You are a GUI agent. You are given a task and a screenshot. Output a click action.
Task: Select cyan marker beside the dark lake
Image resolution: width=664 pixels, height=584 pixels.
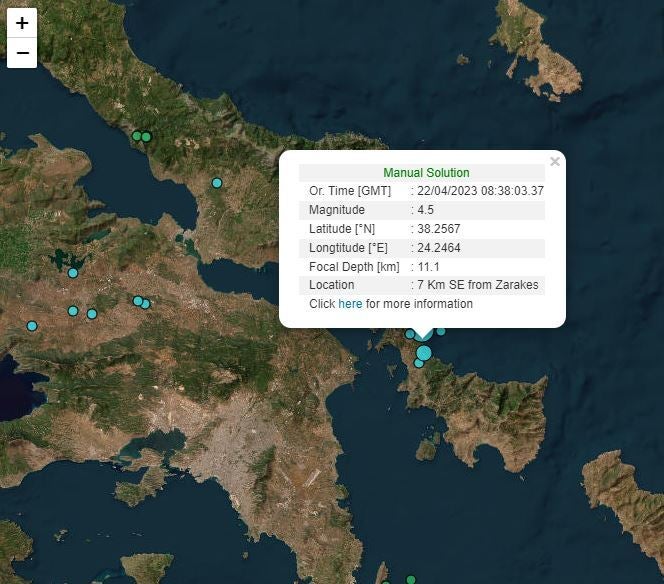click(x=73, y=273)
